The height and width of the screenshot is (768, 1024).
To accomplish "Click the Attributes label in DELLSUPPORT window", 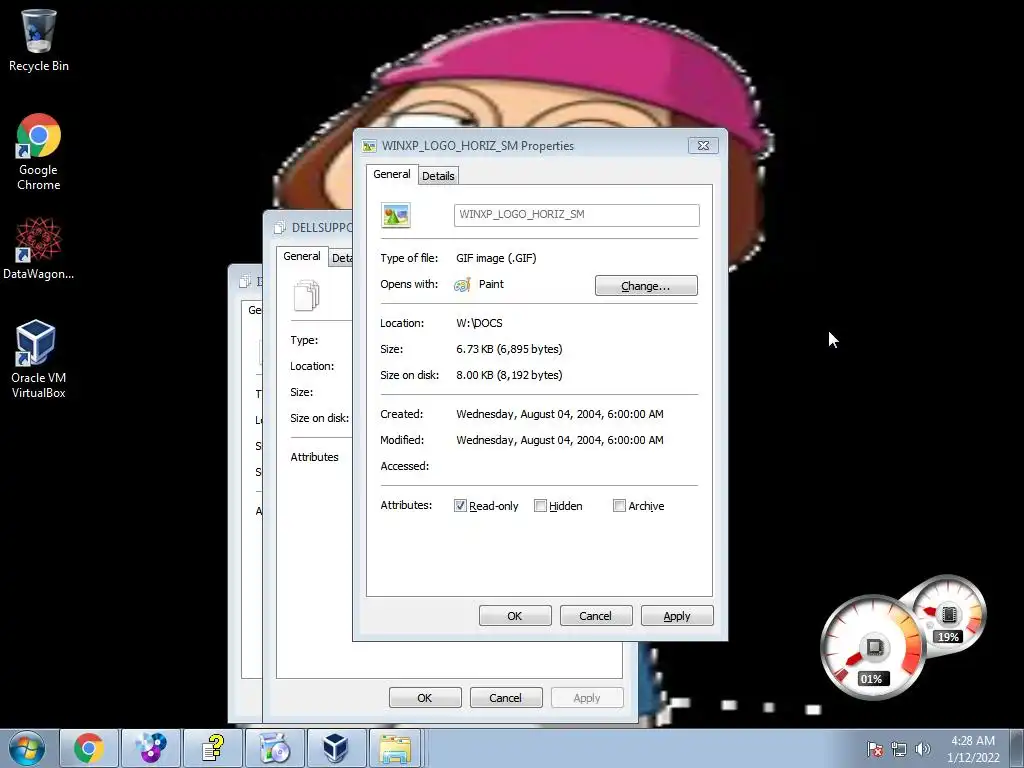I will click(x=315, y=457).
